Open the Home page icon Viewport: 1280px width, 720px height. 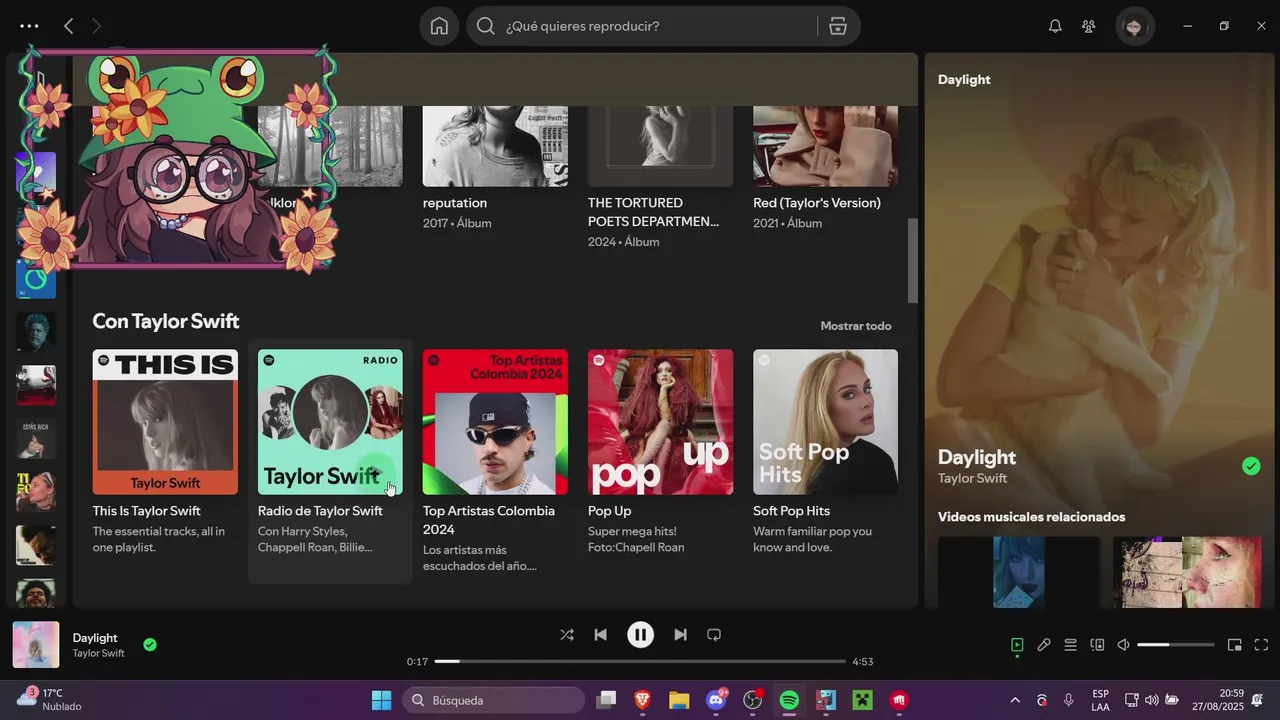pyautogui.click(x=439, y=26)
